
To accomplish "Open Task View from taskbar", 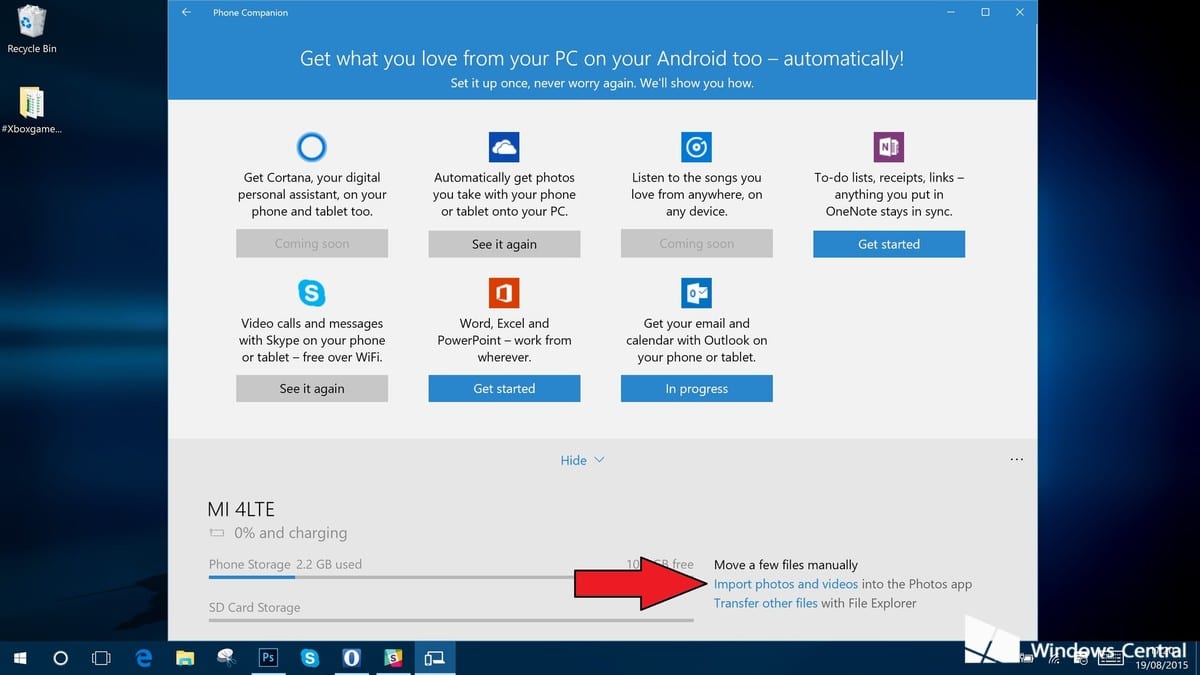I will coord(101,658).
